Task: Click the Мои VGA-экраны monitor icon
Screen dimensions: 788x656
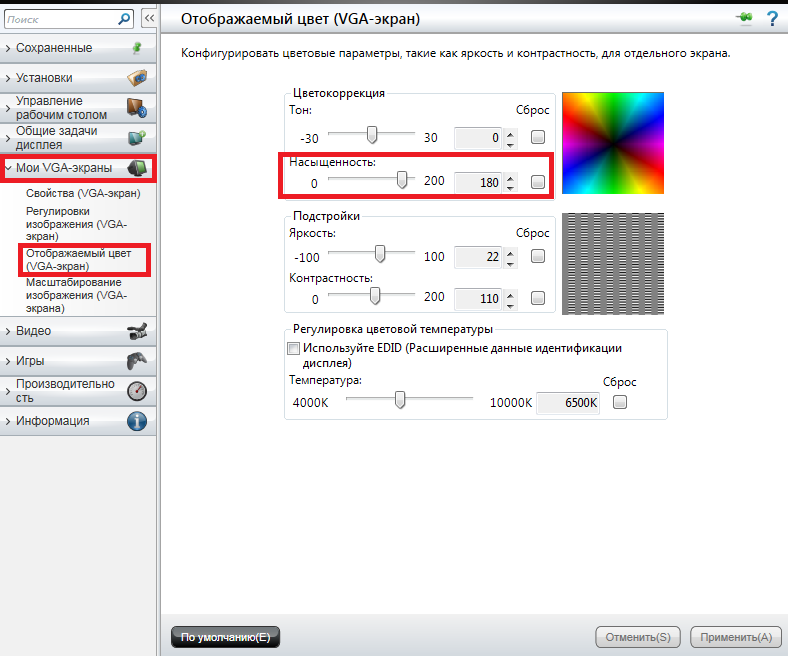Action: [x=137, y=168]
